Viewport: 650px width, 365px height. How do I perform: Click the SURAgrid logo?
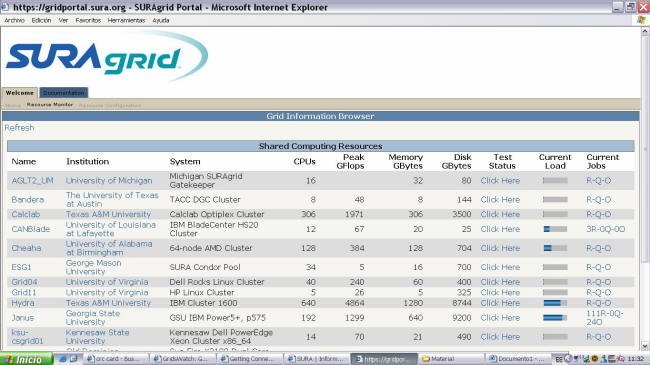coord(106,56)
